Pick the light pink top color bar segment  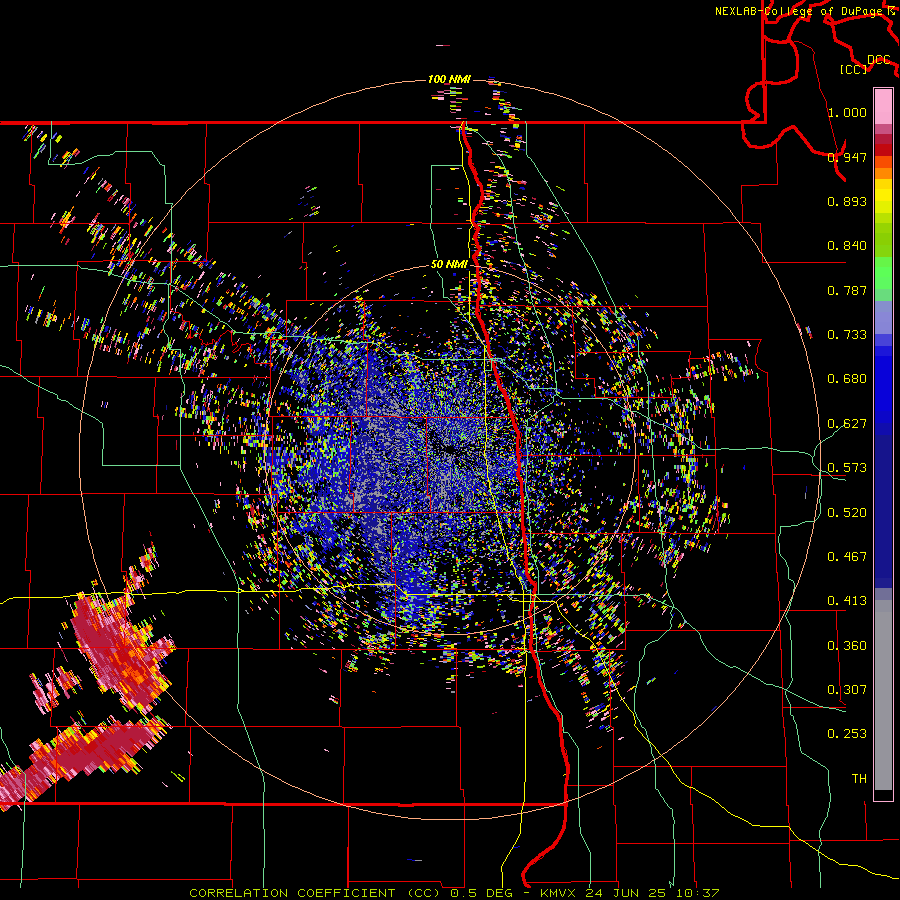[x=883, y=106]
